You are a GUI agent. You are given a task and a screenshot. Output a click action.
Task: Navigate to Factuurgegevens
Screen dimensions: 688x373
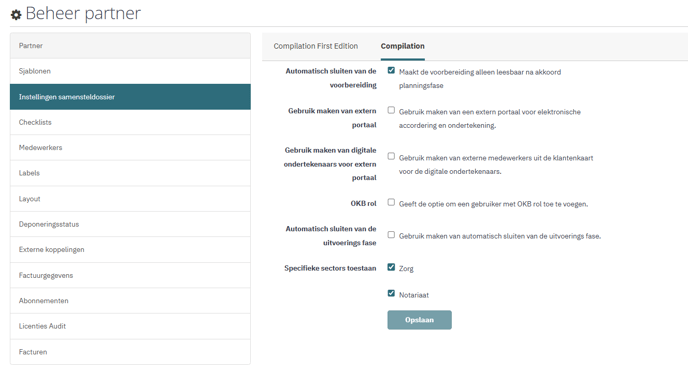(130, 275)
